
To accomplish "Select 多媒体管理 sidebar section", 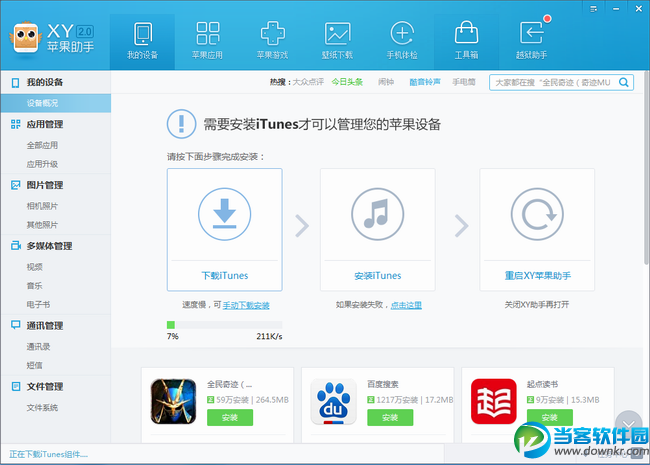I will [x=56, y=246].
